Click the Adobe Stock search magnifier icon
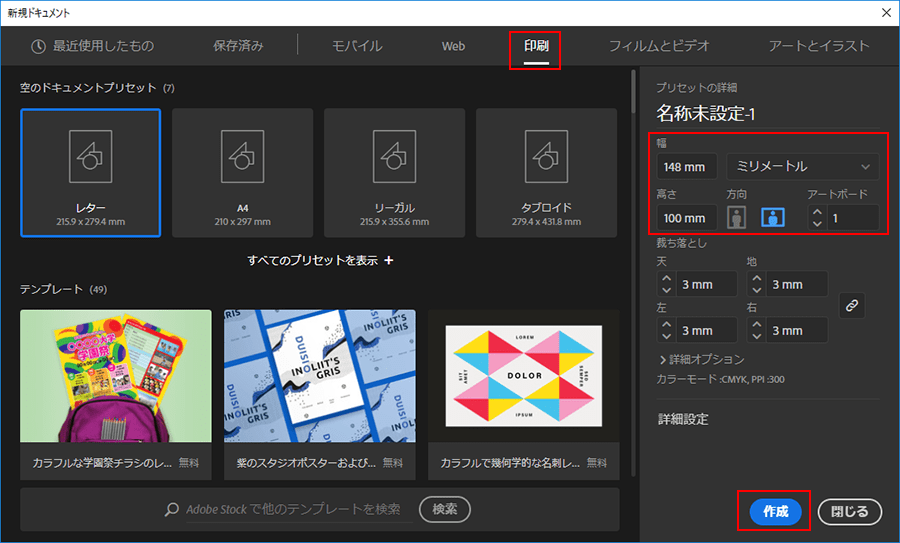The height and width of the screenshot is (543, 900). tap(172, 510)
